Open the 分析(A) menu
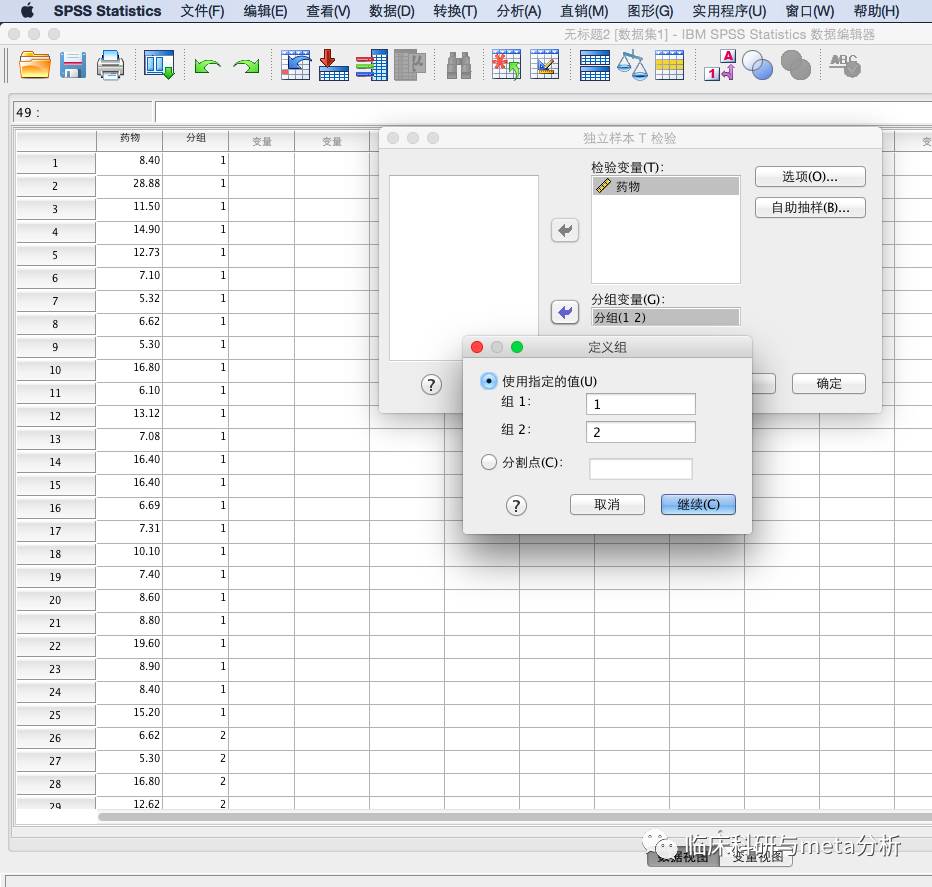The width and height of the screenshot is (932, 887). click(519, 11)
